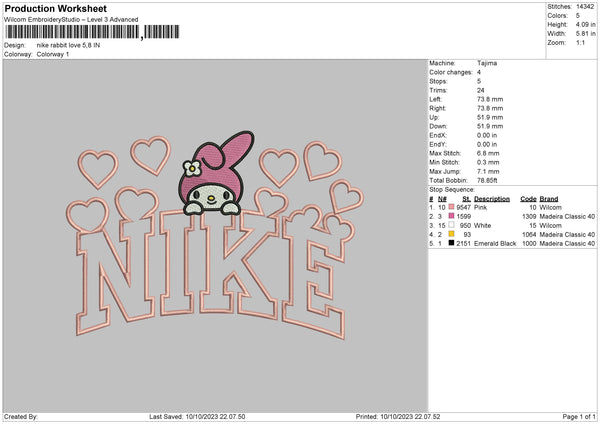Click the Height value 4.09 in
This screenshot has width=600, height=424.
585,24
